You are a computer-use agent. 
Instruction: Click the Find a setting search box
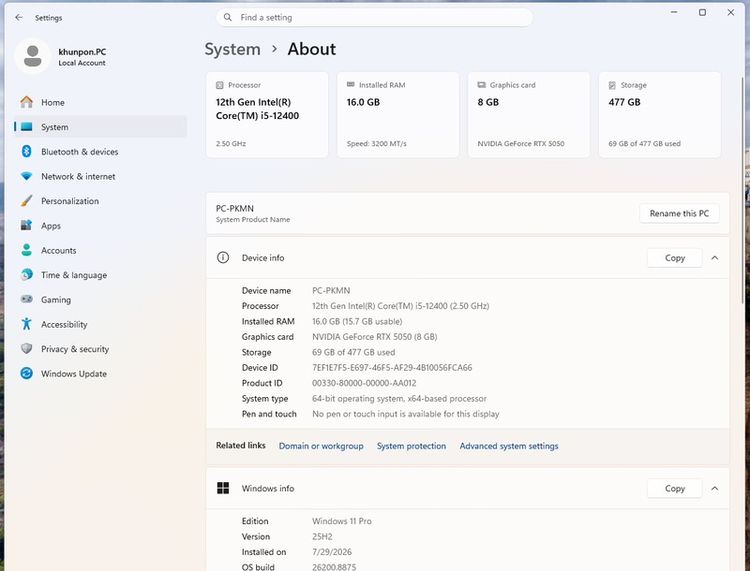[375, 18]
